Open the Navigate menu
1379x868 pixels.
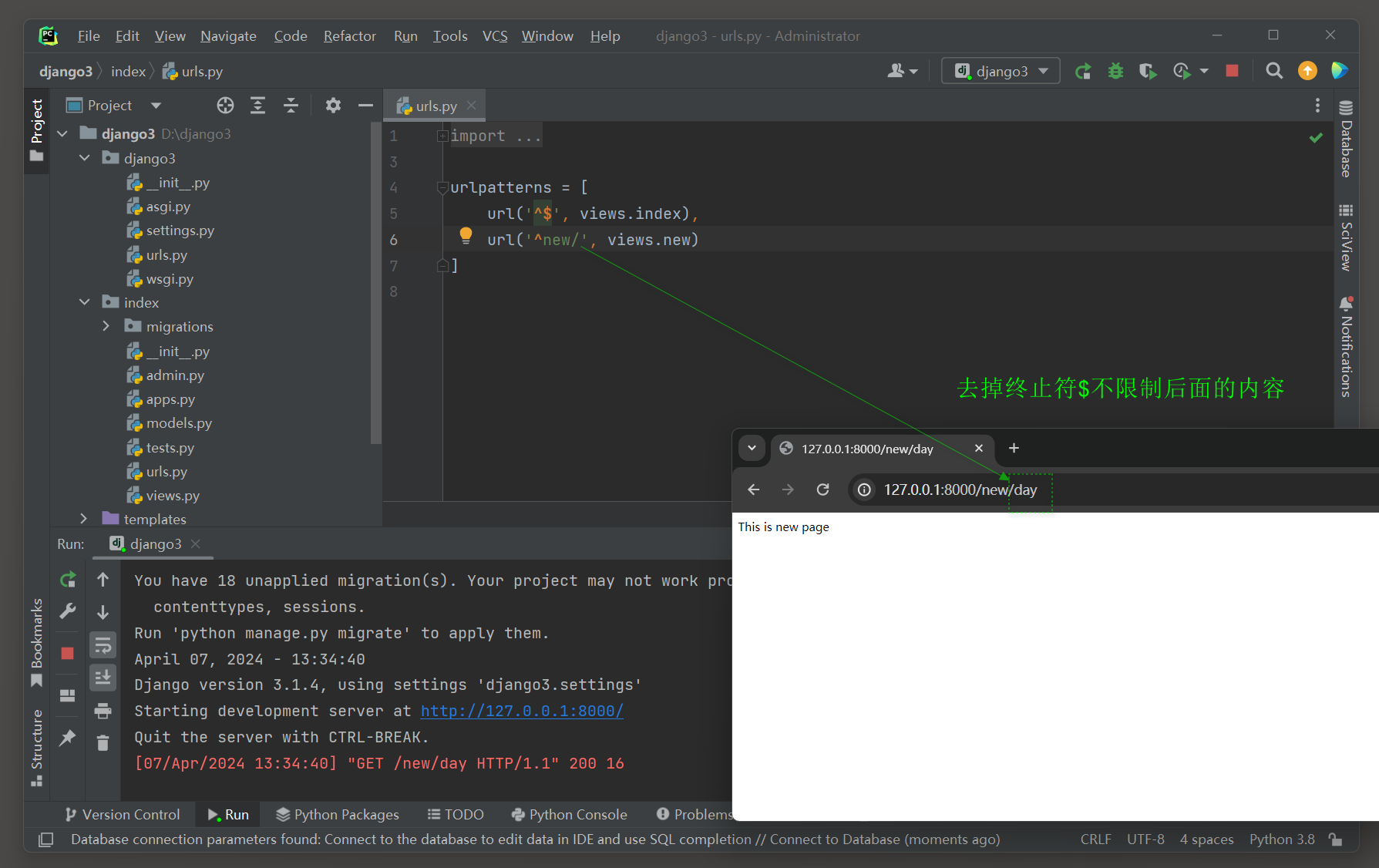228,36
